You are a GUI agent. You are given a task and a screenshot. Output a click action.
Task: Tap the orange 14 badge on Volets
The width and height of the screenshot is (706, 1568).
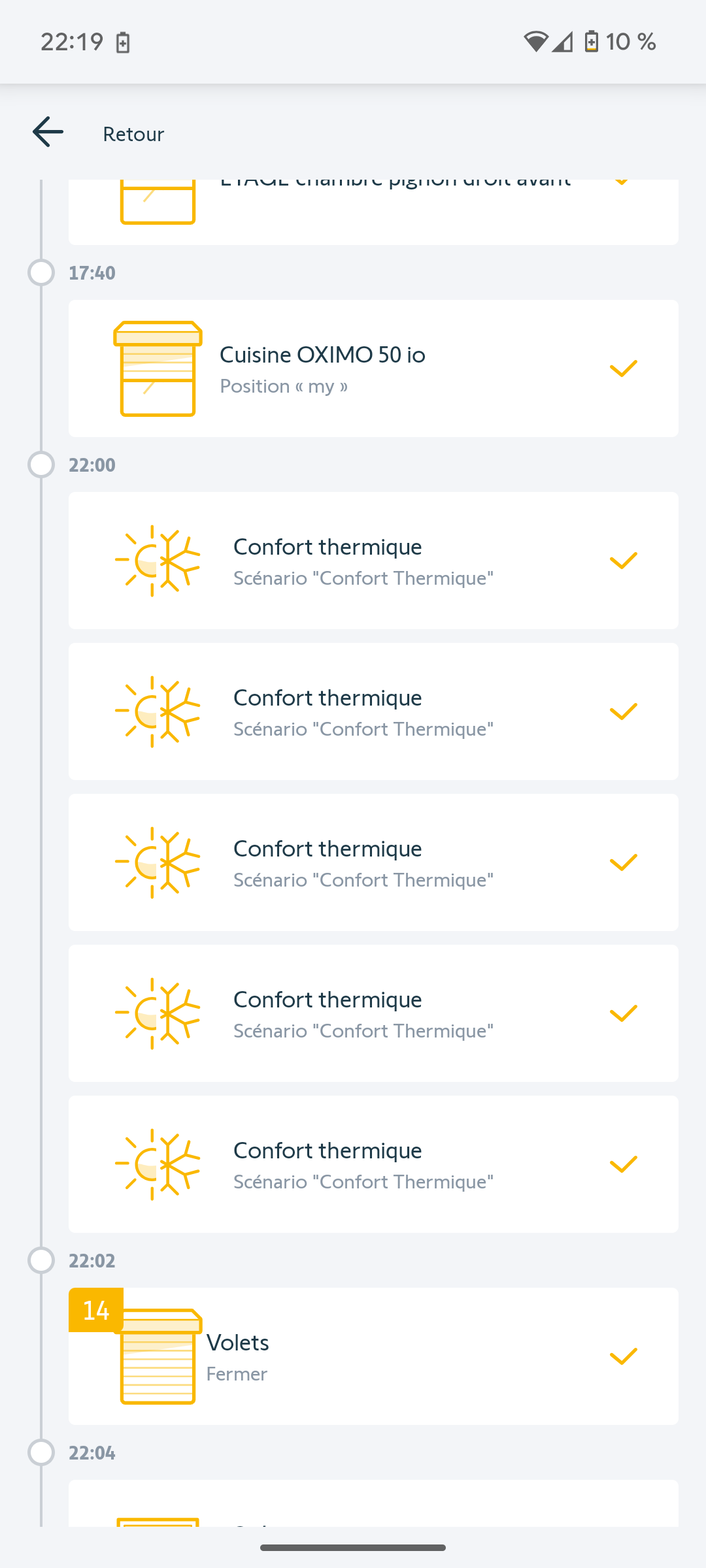coord(96,1310)
